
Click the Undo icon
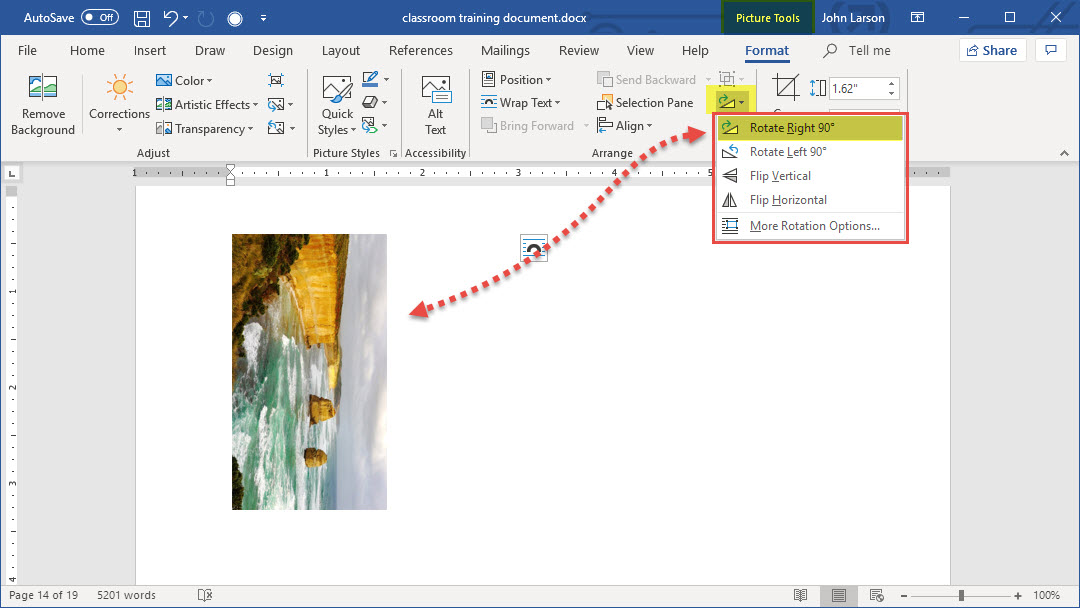tap(170, 18)
